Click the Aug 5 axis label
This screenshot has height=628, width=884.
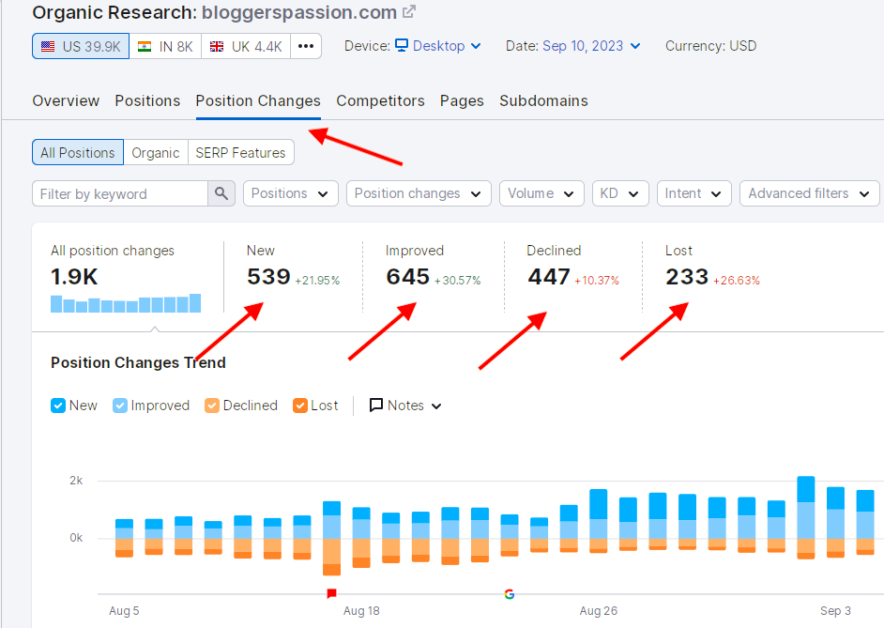coord(124,611)
